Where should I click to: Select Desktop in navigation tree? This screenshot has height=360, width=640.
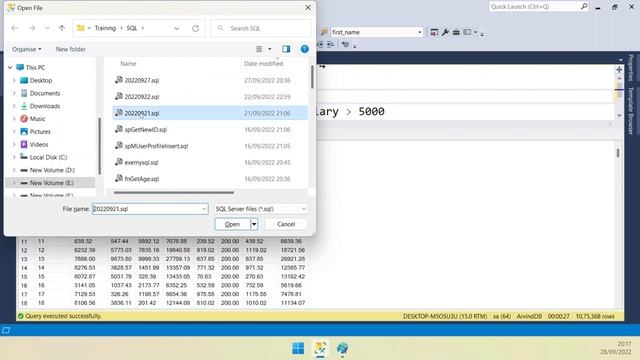pos(41,80)
